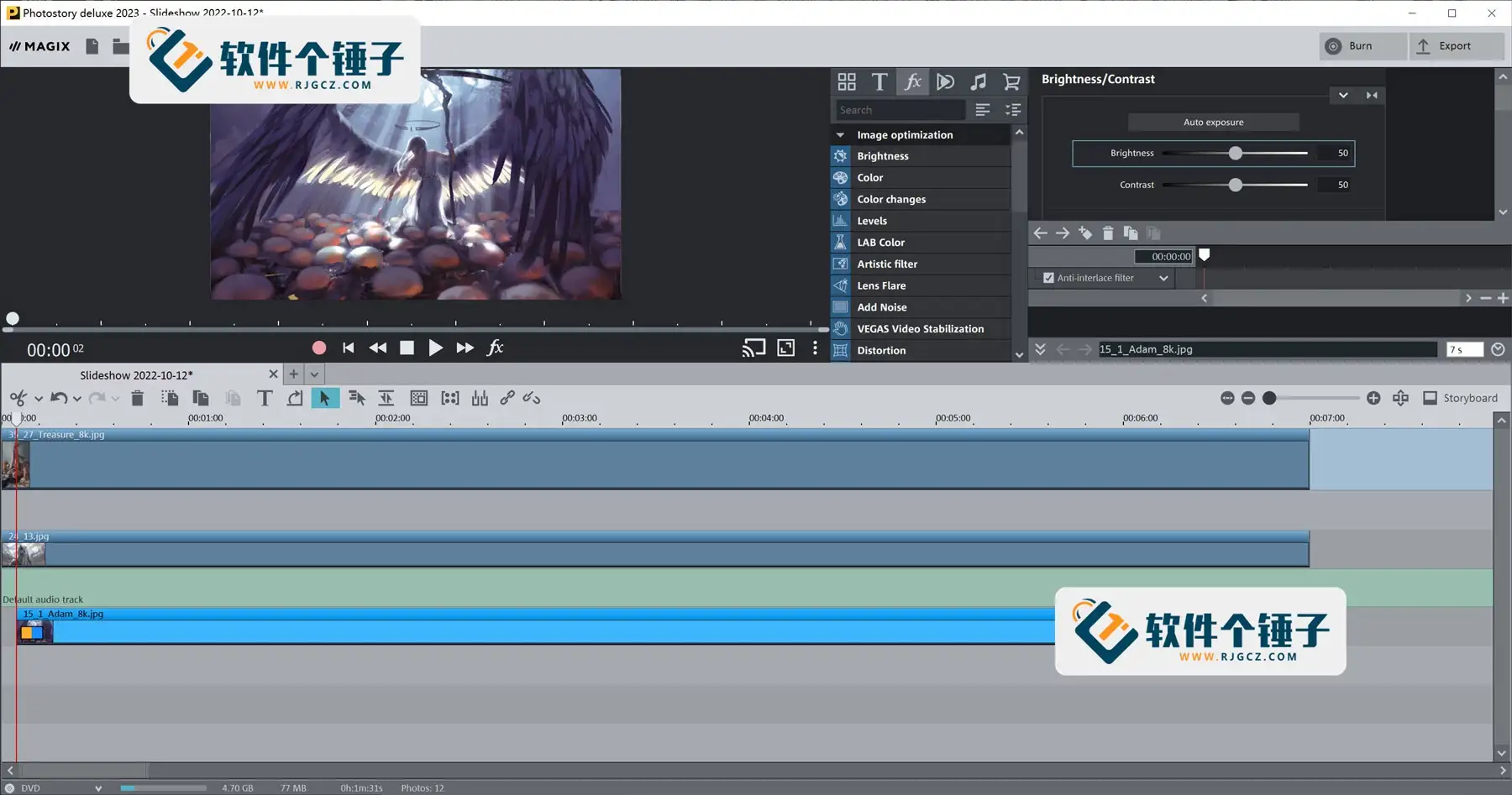Open the cut tool dropdown arrow
This screenshot has height=795, width=1512.
pos(39,399)
